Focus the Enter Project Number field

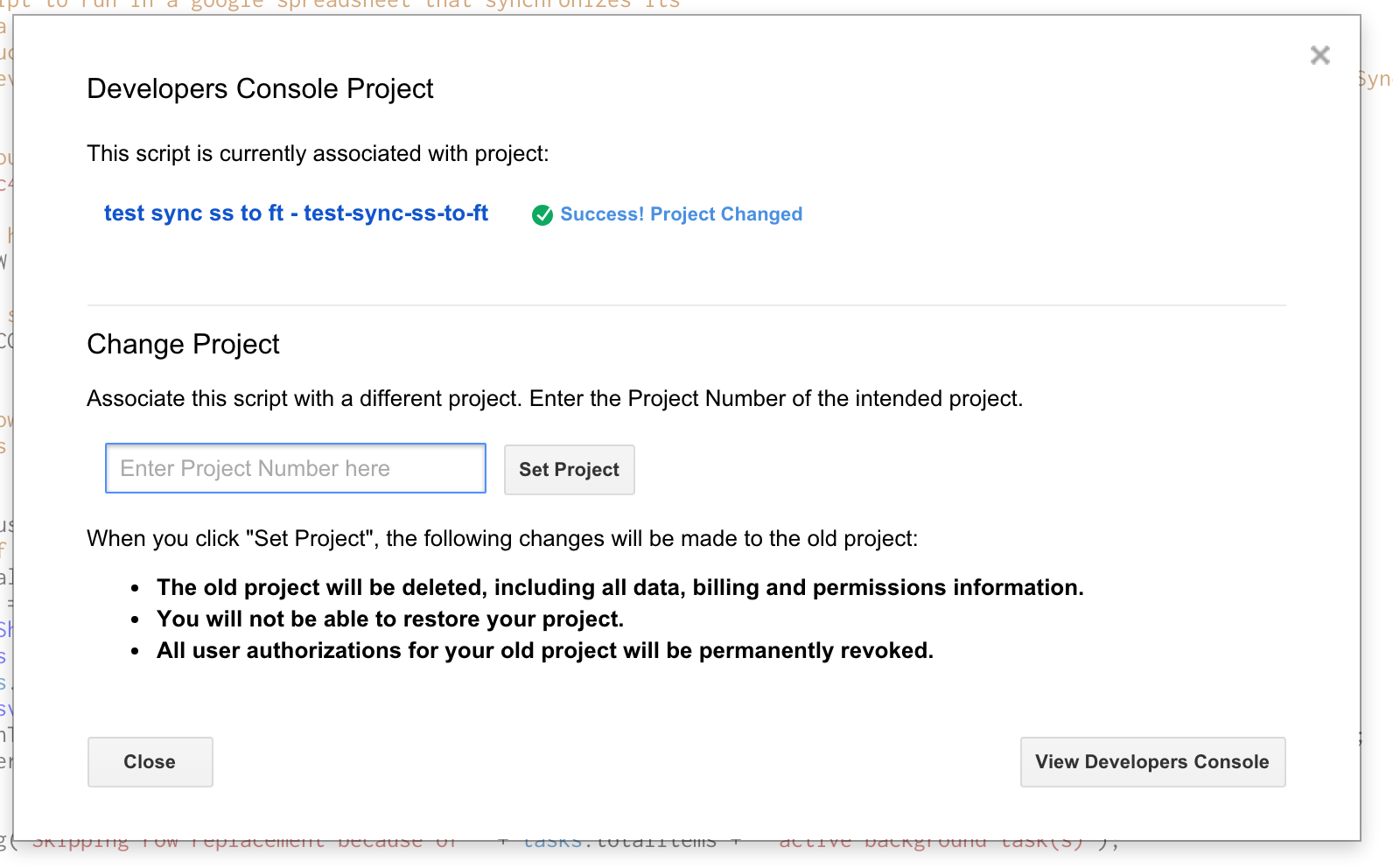coord(296,468)
